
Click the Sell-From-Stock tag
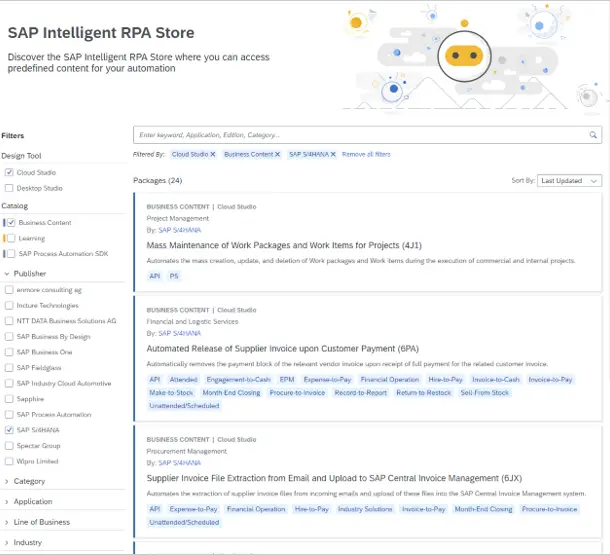coord(485,393)
